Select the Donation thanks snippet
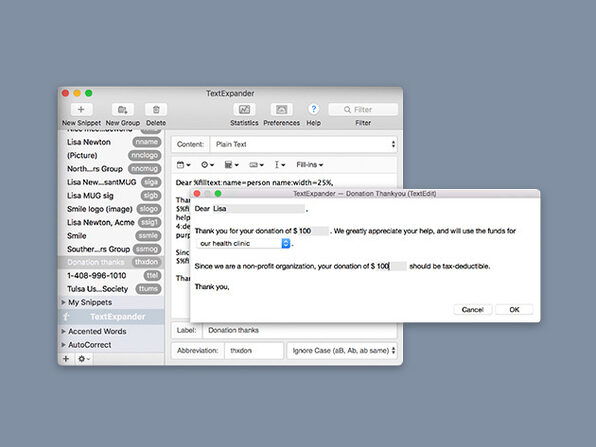Screen dimensions: 596x447 [x=111, y=262]
